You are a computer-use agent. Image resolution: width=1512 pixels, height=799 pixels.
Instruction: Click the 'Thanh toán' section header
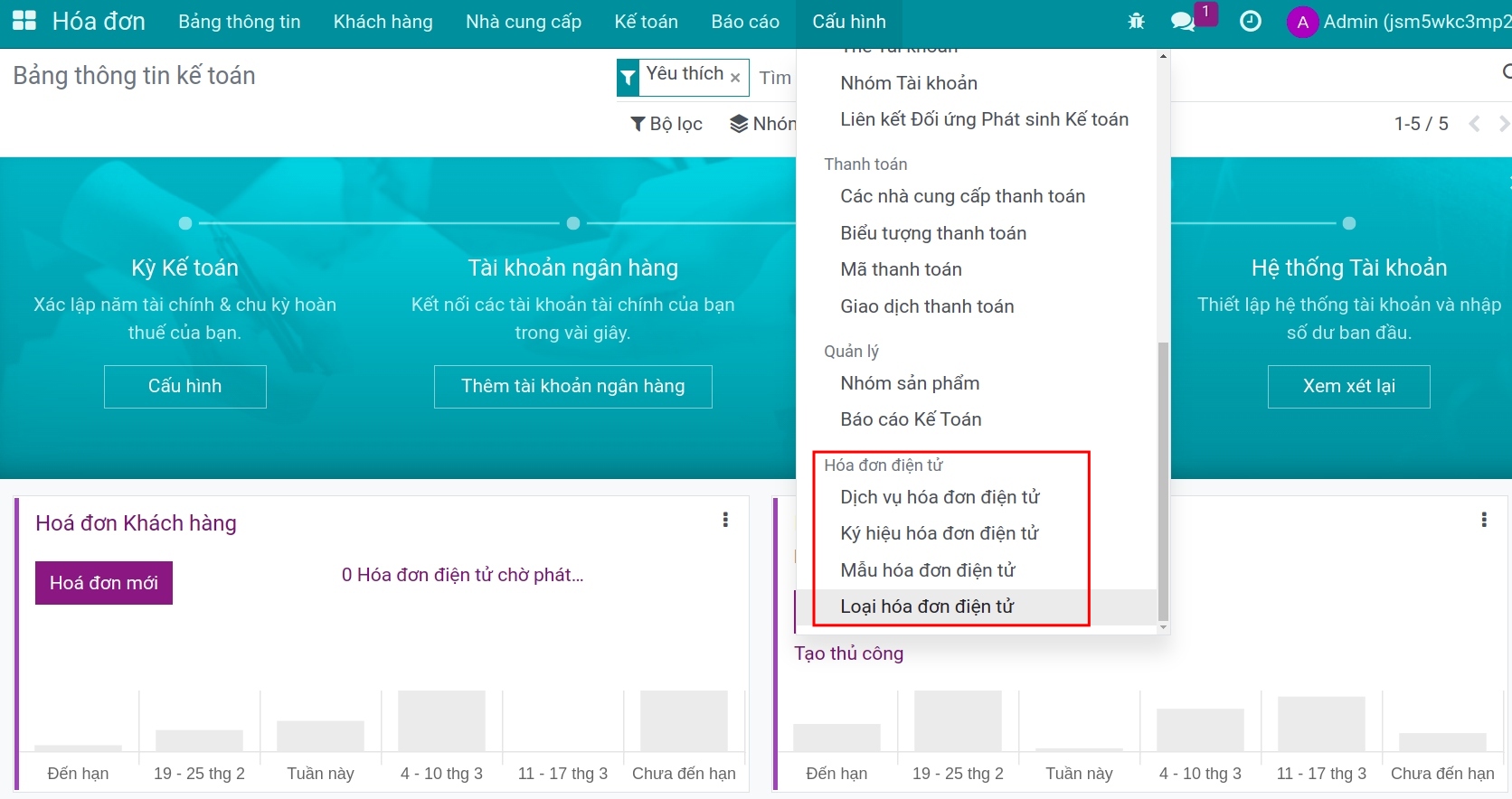click(x=865, y=164)
